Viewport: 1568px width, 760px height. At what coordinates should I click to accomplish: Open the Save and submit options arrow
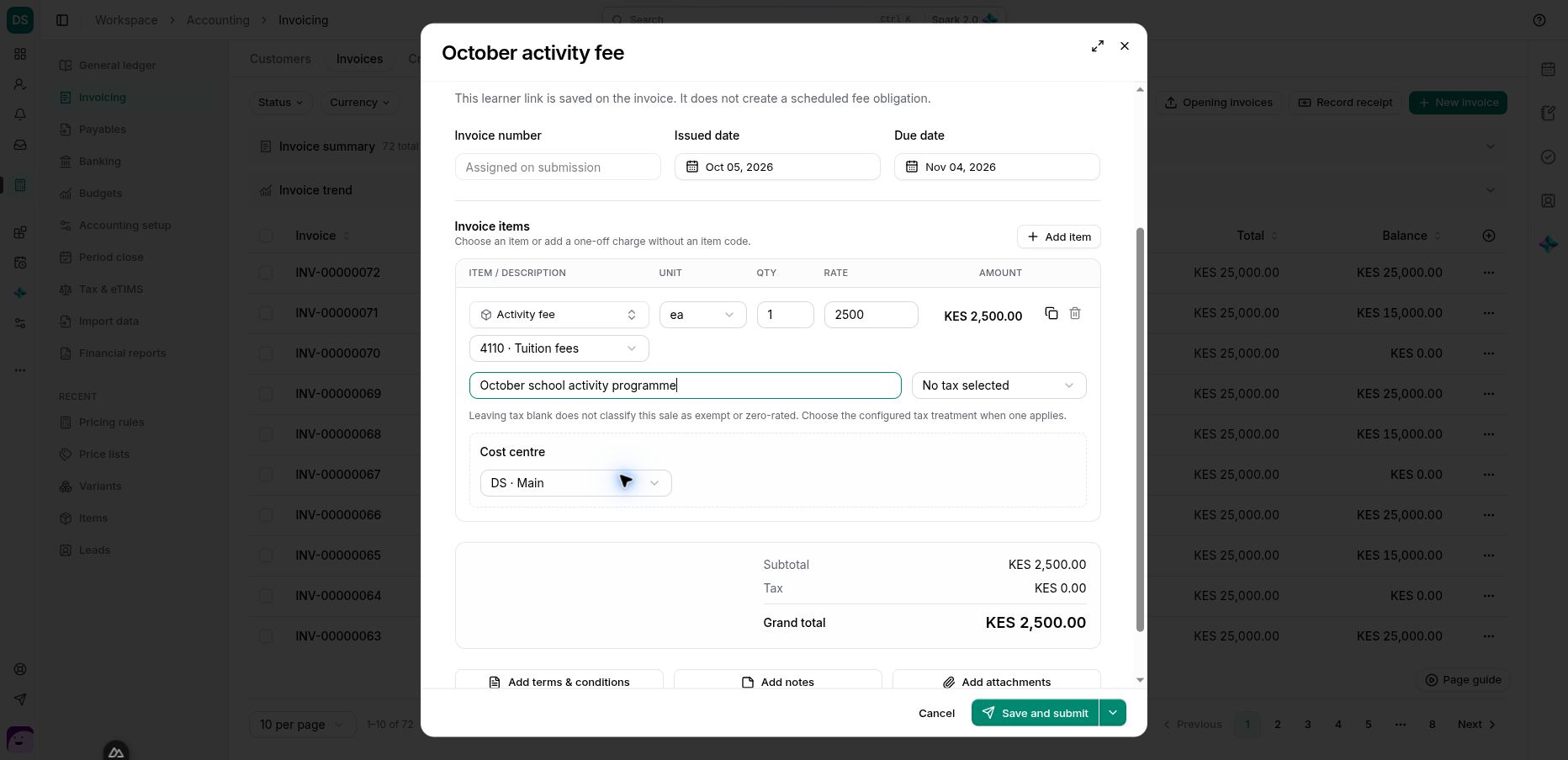(x=1112, y=713)
